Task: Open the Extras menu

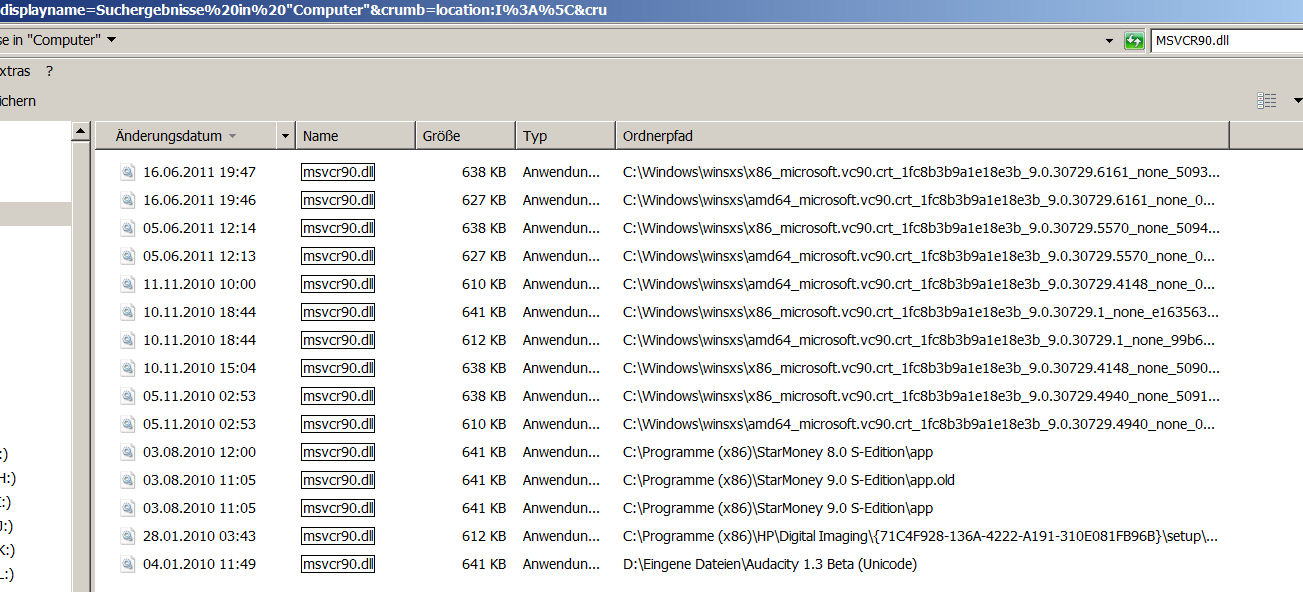Action: (14, 71)
